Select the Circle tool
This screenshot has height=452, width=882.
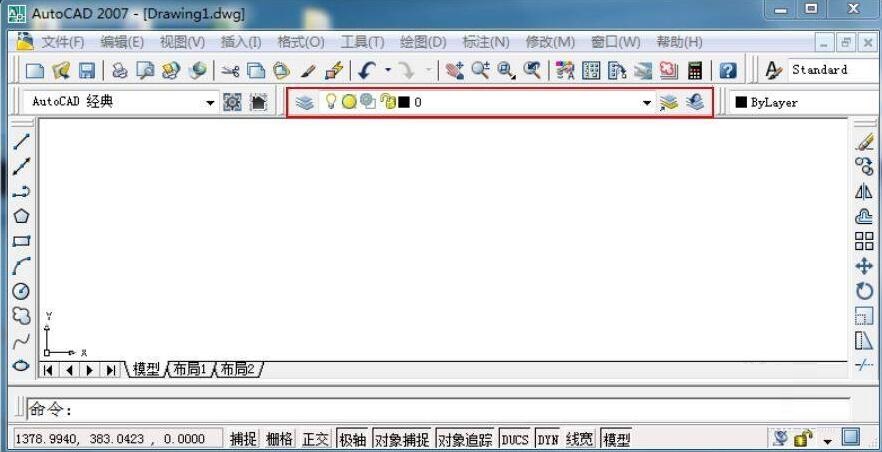[21, 291]
